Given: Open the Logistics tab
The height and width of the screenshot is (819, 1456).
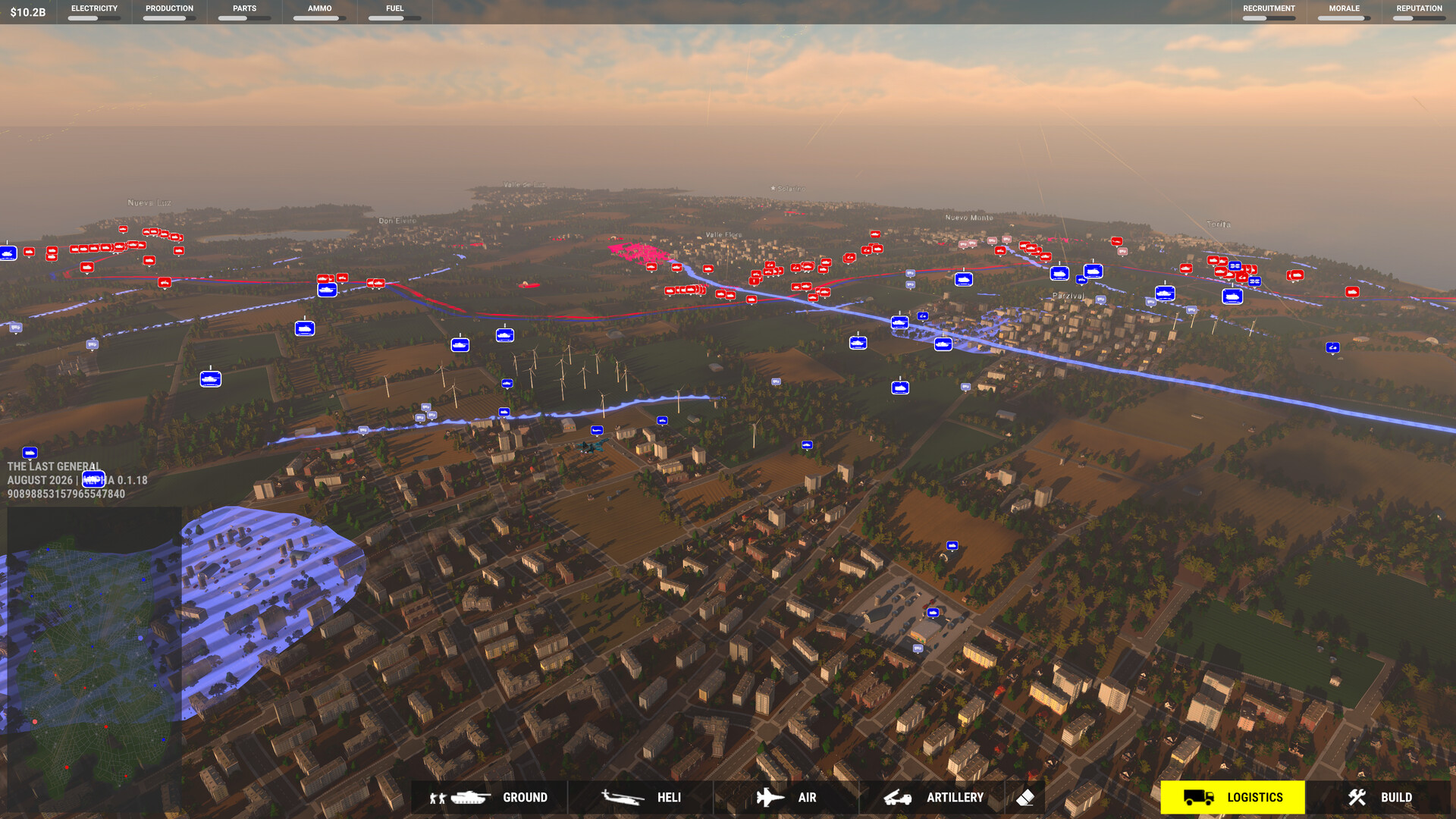Looking at the screenshot, I should coord(1232,797).
